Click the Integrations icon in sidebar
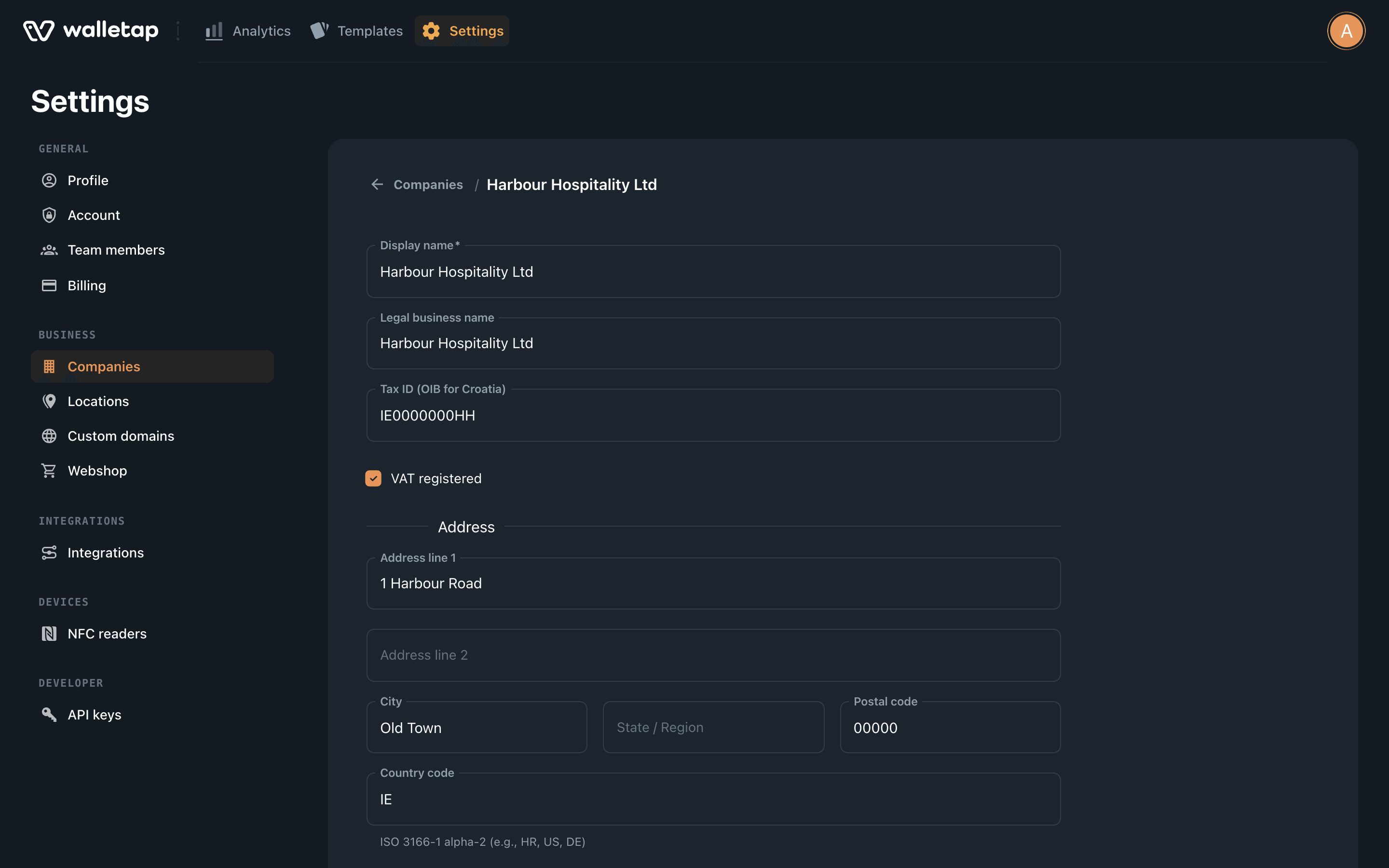The width and height of the screenshot is (1389, 868). 49,552
